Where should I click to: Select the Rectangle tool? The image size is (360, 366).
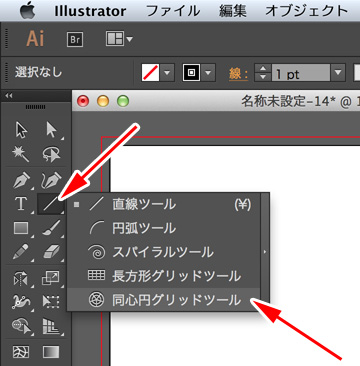tap(21, 228)
